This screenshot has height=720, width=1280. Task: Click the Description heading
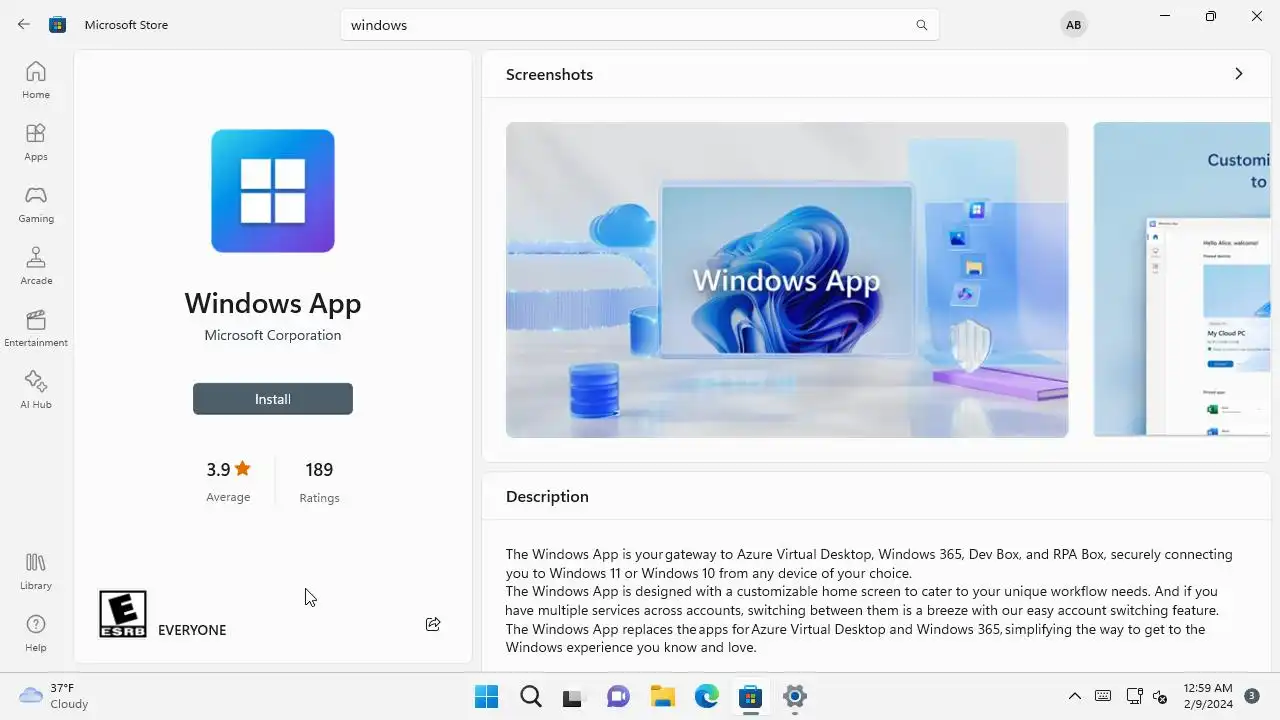pos(547,496)
